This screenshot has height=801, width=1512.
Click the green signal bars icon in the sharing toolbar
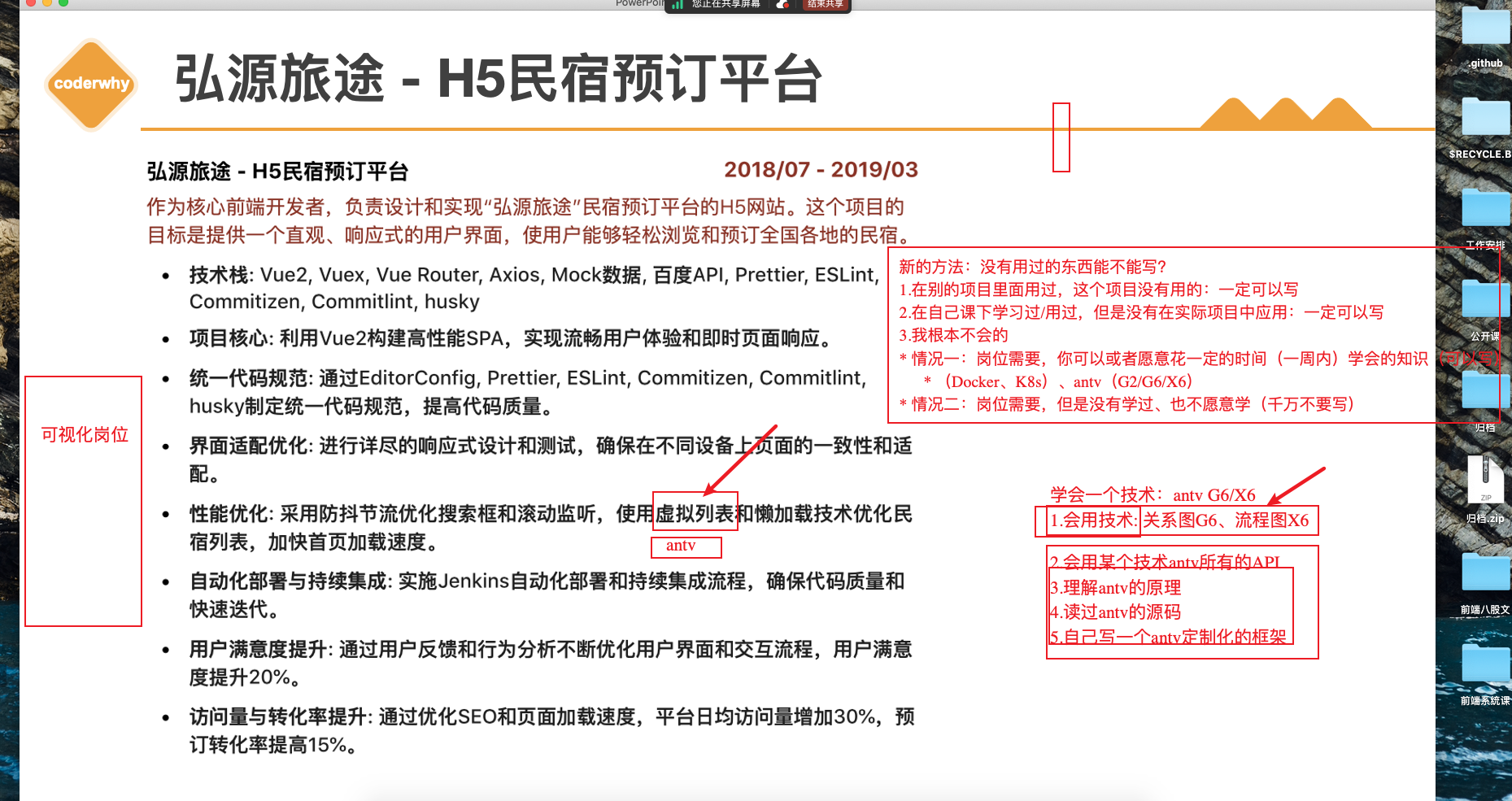(678, 6)
